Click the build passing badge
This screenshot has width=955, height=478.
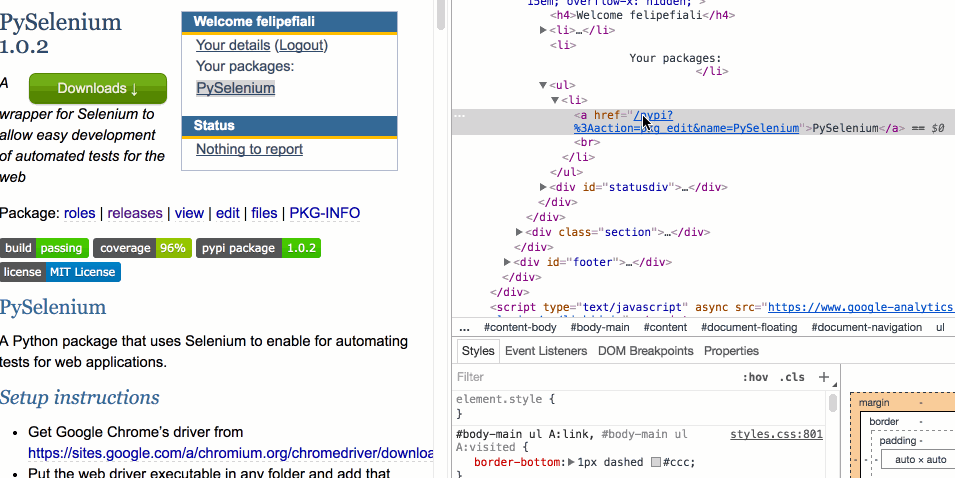(x=44, y=248)
